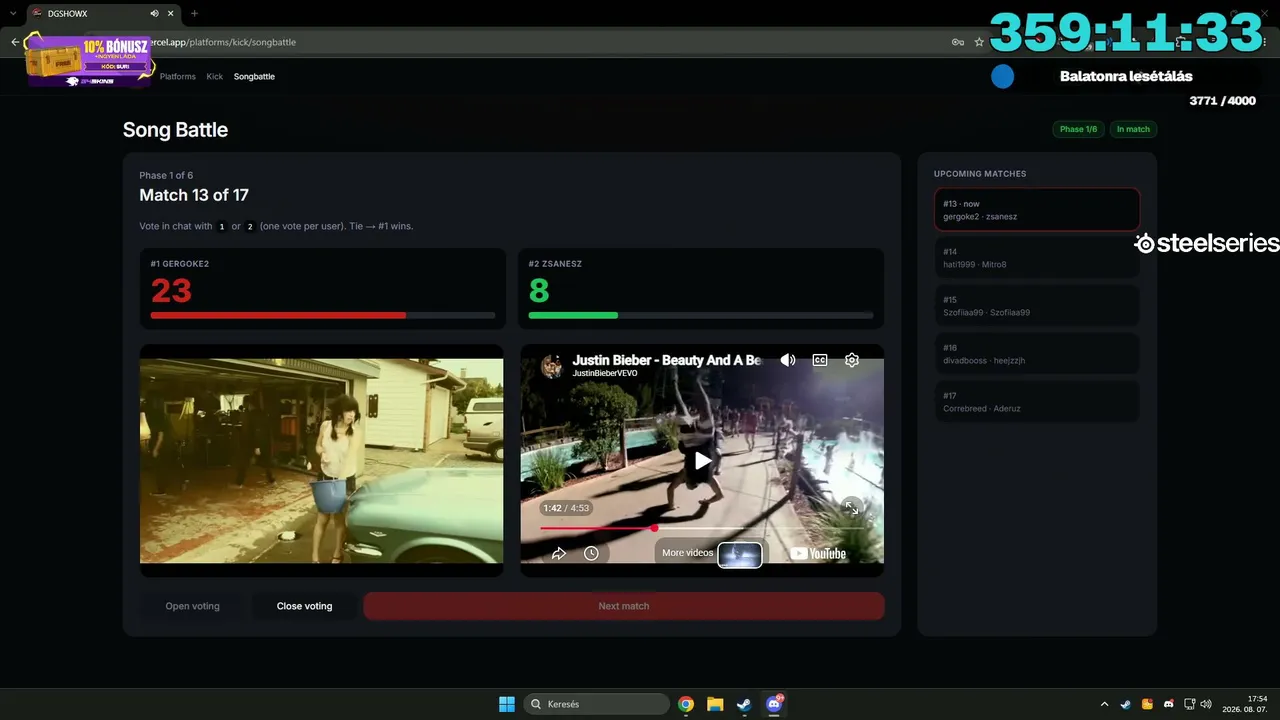This screenshot has width=1280, height=720.
Task: Click the Phase 1/6 badge
Action: pos(1078,129)
